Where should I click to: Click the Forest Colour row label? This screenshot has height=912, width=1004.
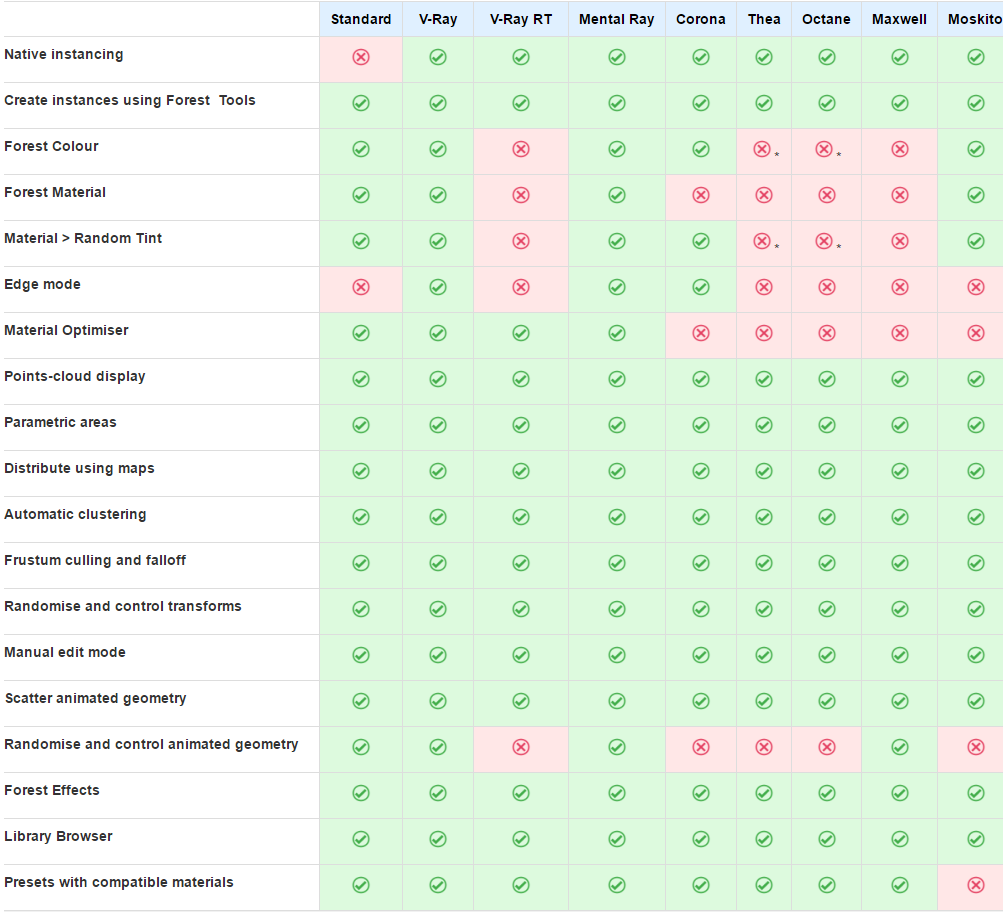(51, 146)
